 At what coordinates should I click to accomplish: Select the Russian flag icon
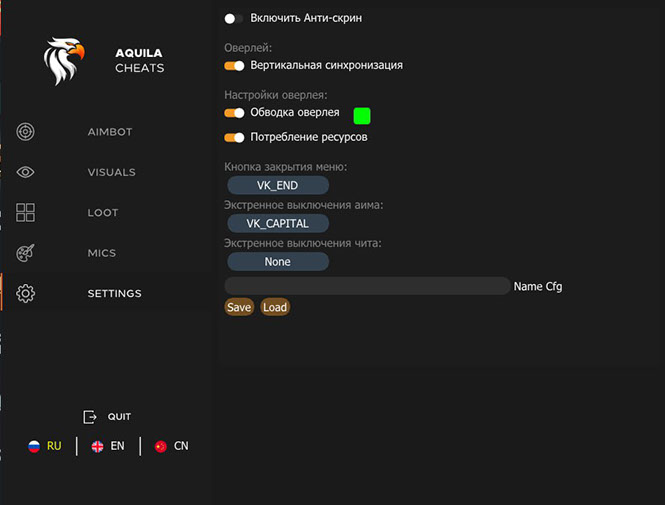[x=34, y=446]
